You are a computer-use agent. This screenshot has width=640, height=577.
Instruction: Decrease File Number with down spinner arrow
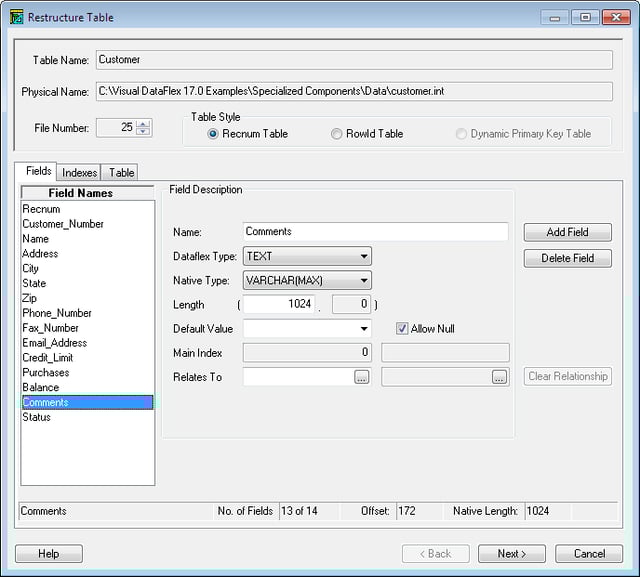tap(143, 131)
